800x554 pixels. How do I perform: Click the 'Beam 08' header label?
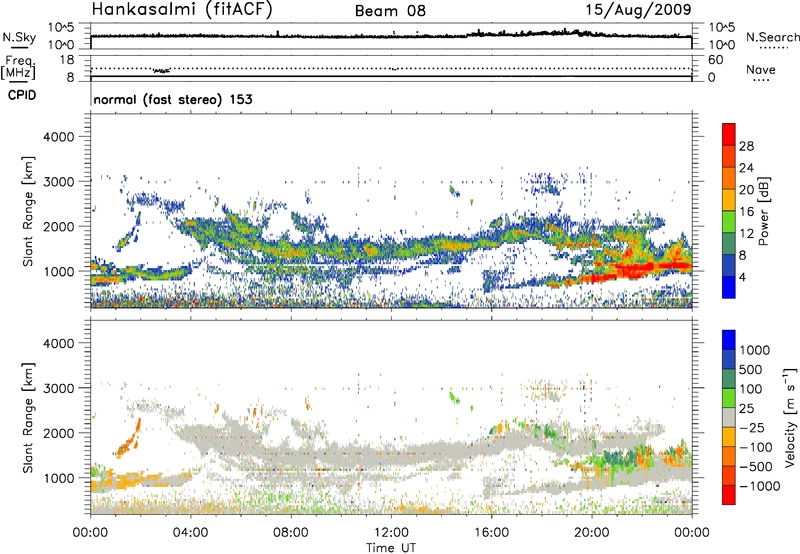point(390,11)
